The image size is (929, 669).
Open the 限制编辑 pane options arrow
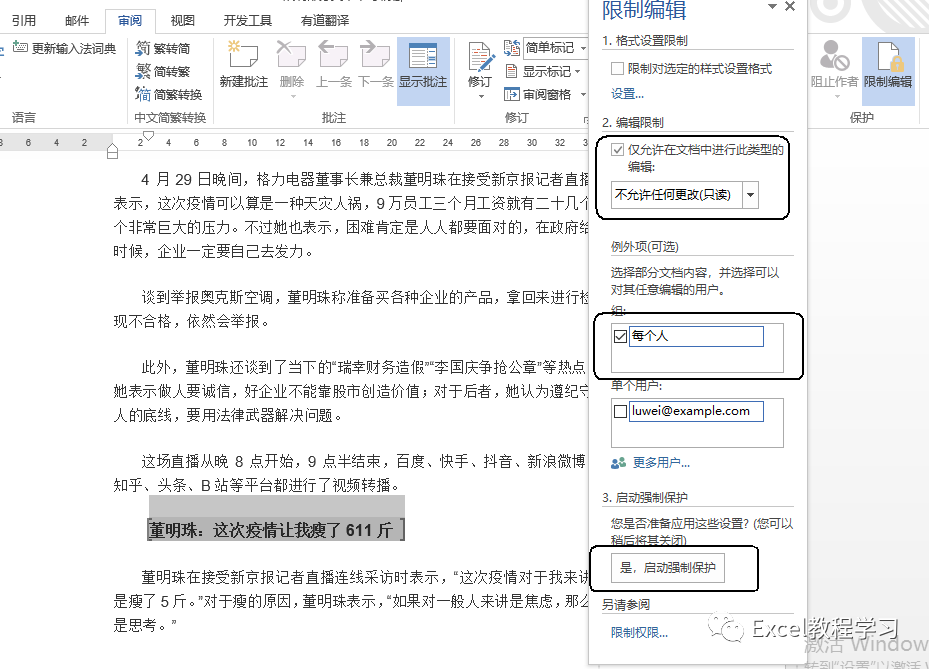click(772, 7)
